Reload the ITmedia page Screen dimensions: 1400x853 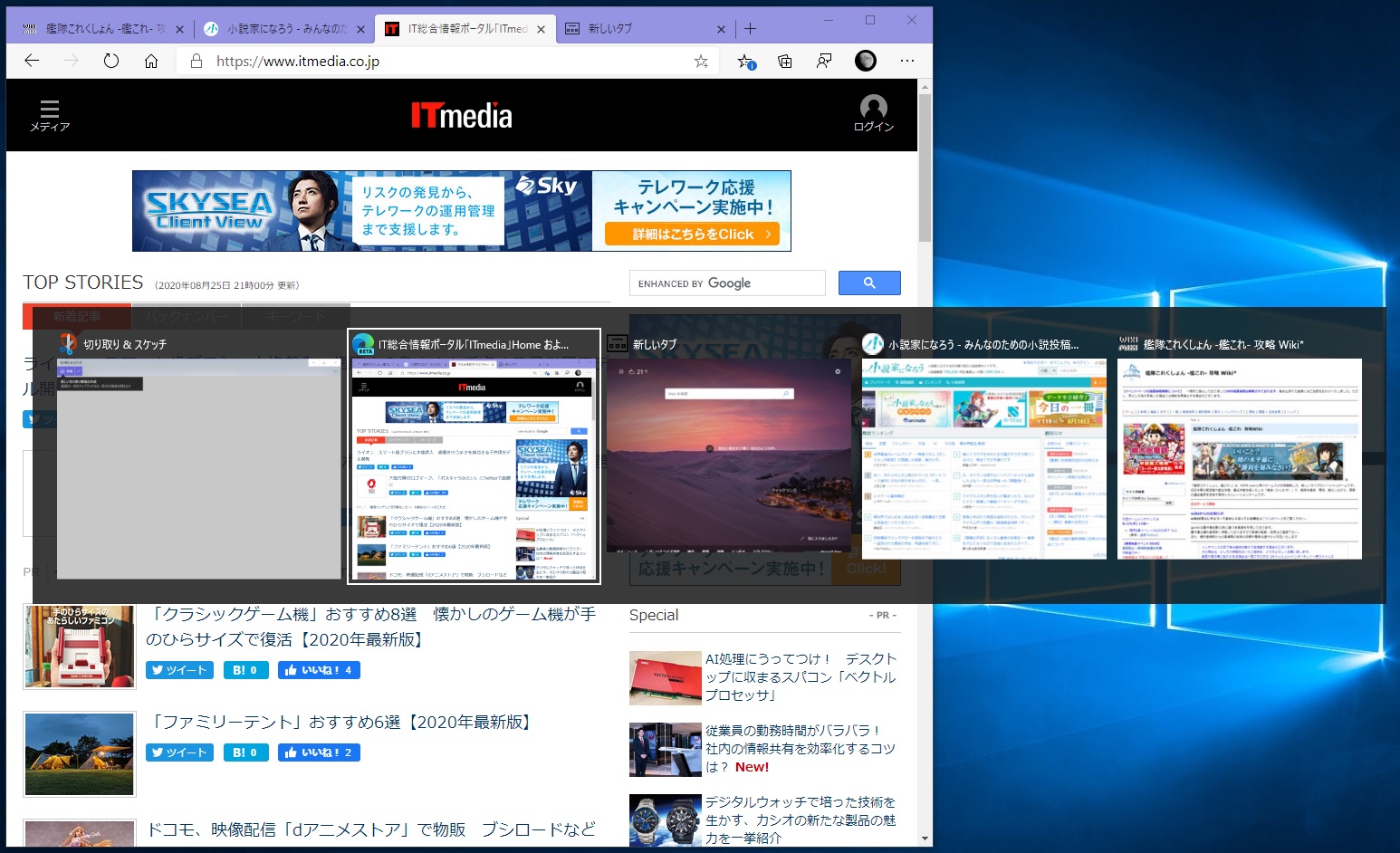click(111, 61)
